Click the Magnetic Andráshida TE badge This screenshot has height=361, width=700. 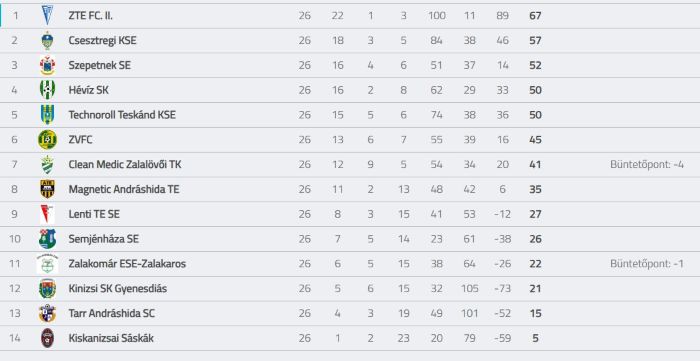coord(47,189)
